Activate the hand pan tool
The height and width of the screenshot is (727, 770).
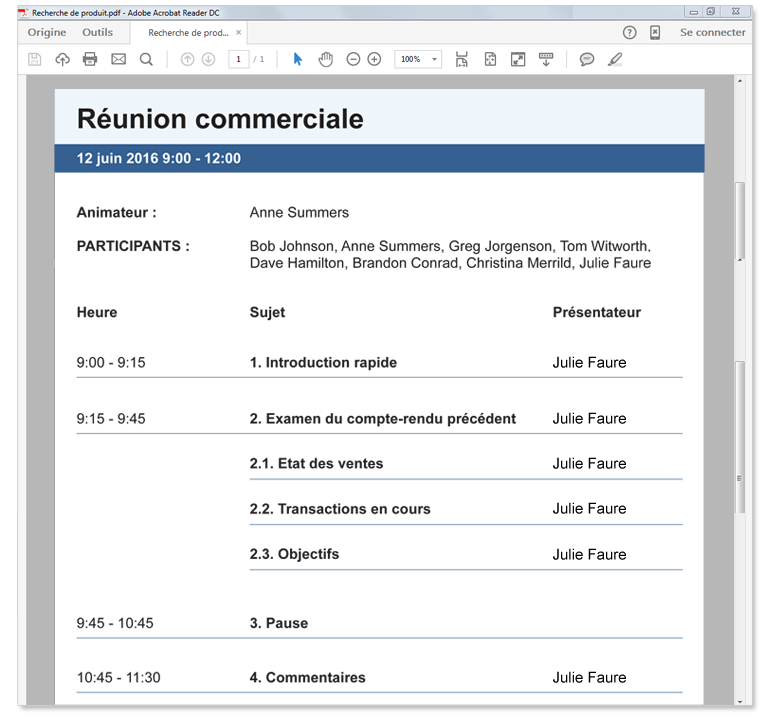point(325,59)
